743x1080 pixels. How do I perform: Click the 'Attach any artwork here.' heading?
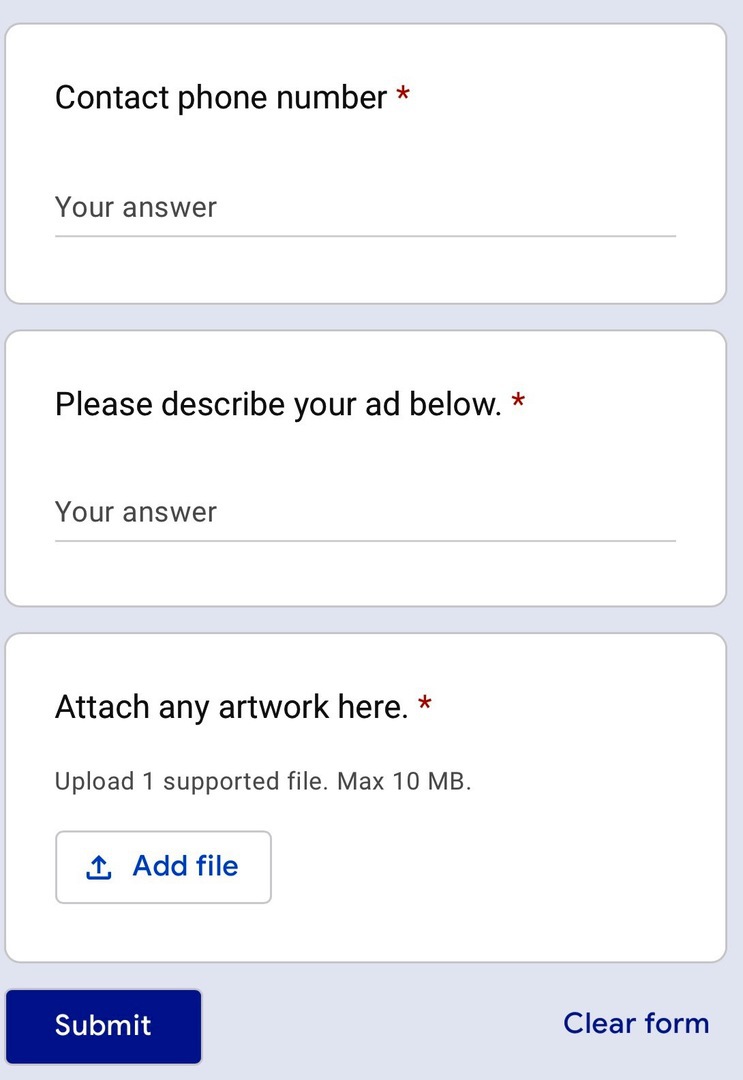coord(231,707)
